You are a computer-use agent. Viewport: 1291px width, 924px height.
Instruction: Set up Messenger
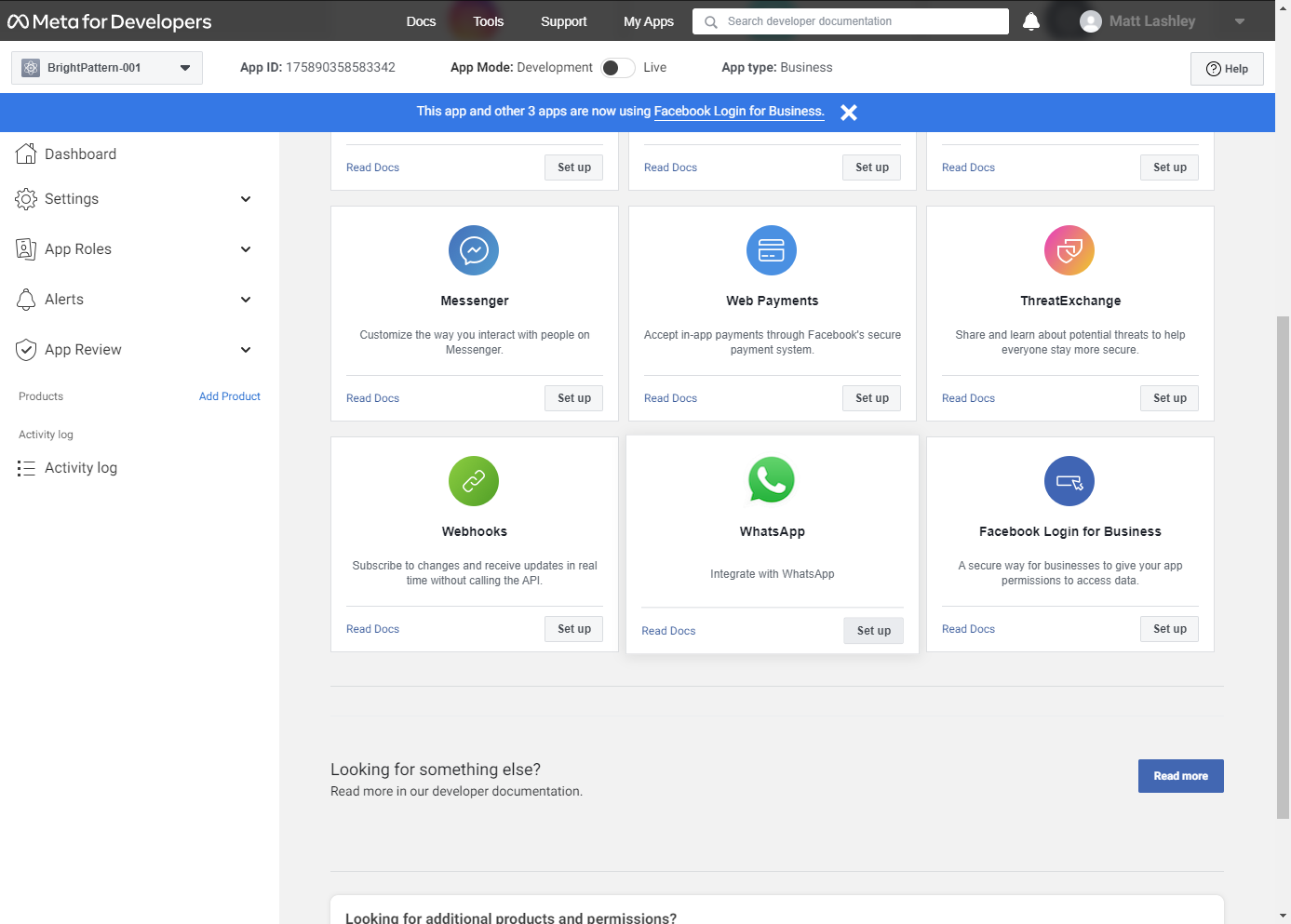pos(574,398)
